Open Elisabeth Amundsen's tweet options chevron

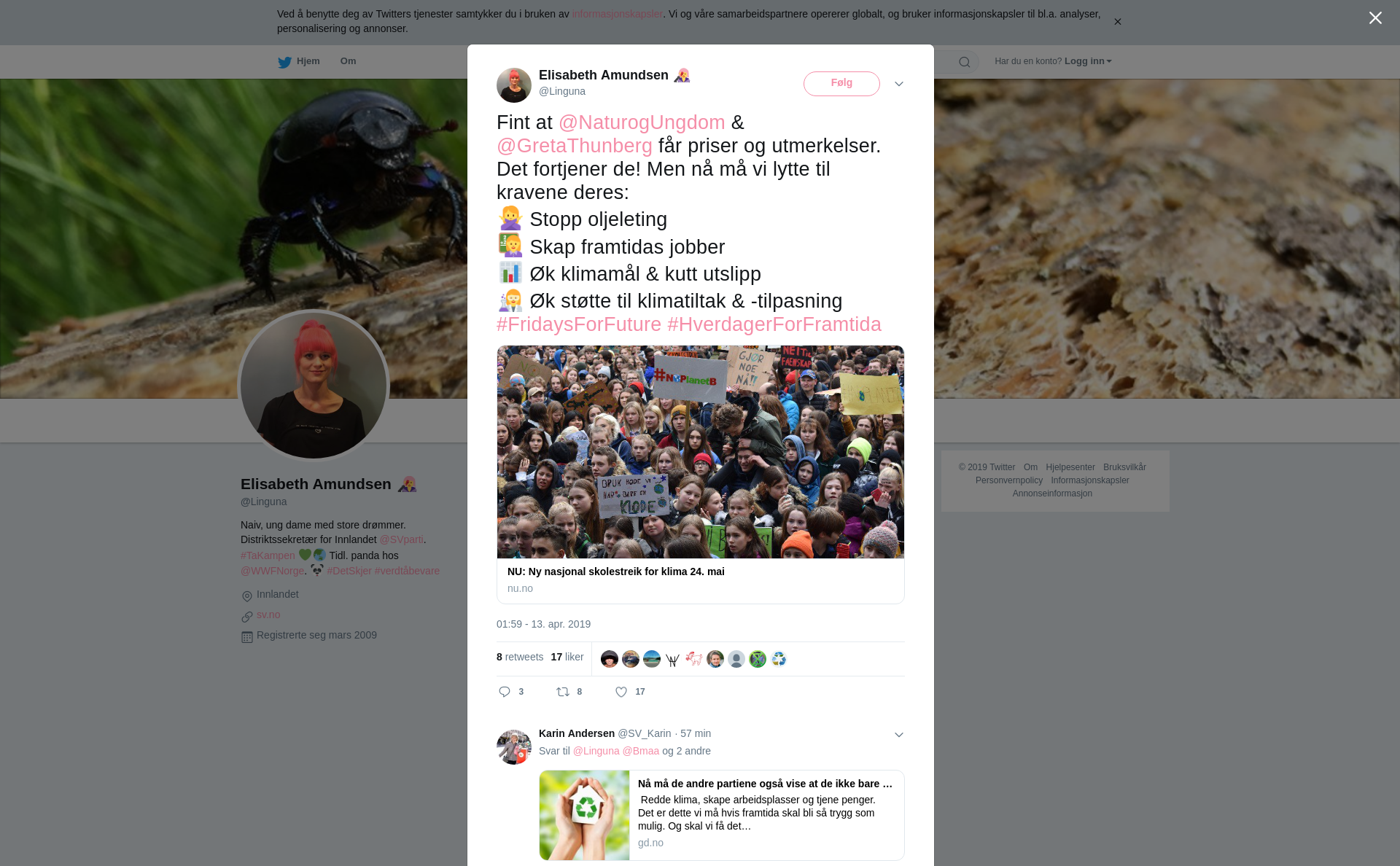point(899,84)
